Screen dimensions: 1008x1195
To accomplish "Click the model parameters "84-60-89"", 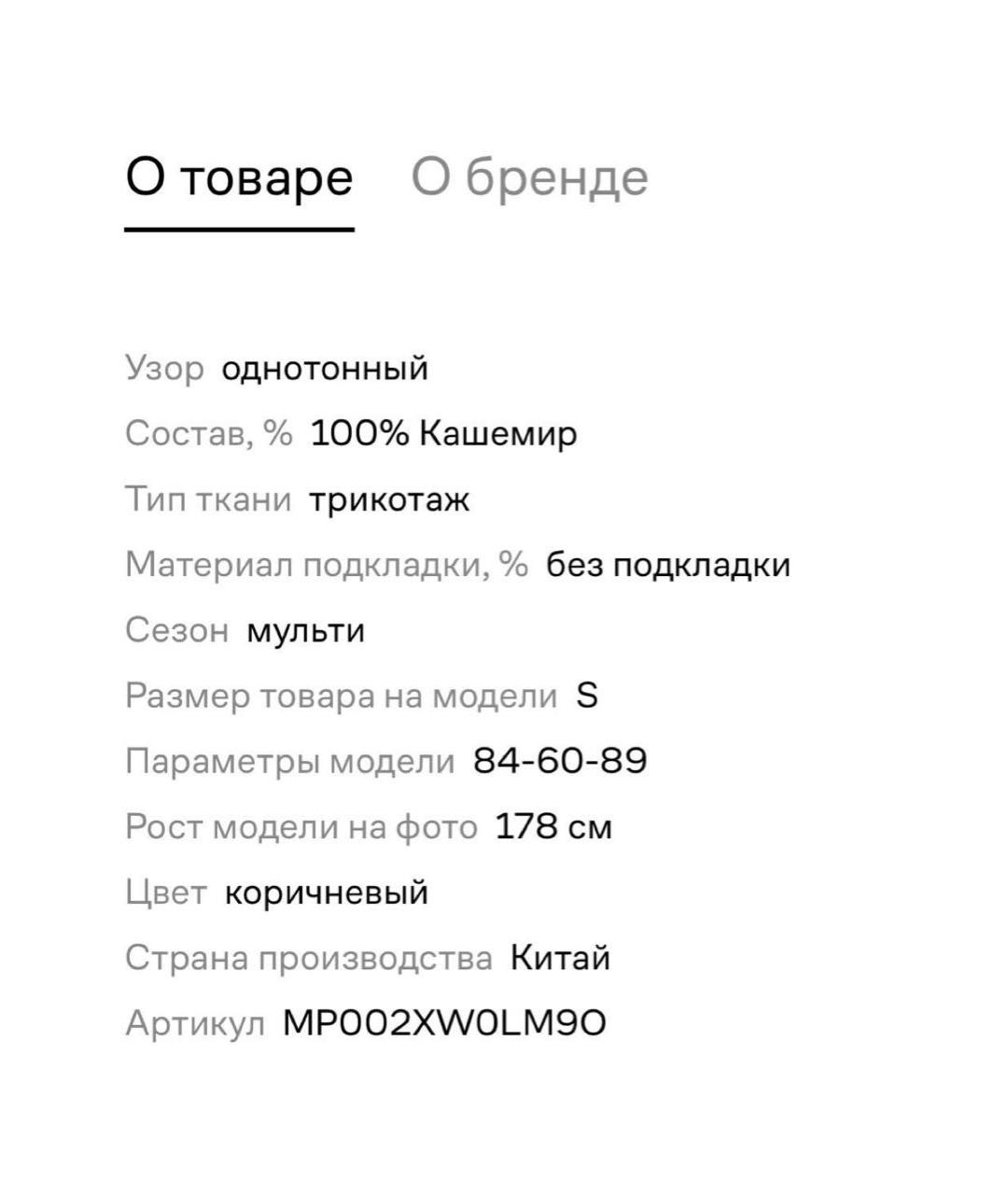I will click(563, 760).
